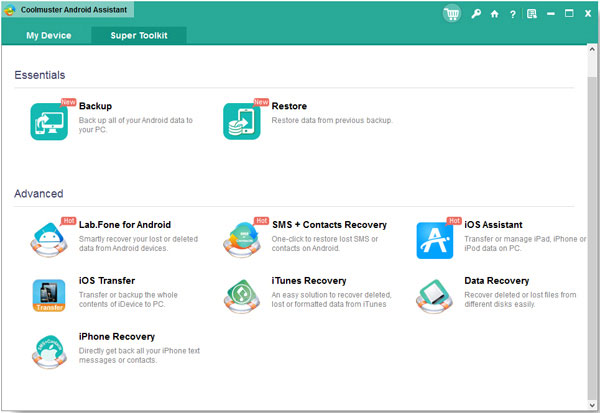Viewport: 600px width, 413px height.
Task: Click the New badge on Restore
Action: (x=261, y=102)
